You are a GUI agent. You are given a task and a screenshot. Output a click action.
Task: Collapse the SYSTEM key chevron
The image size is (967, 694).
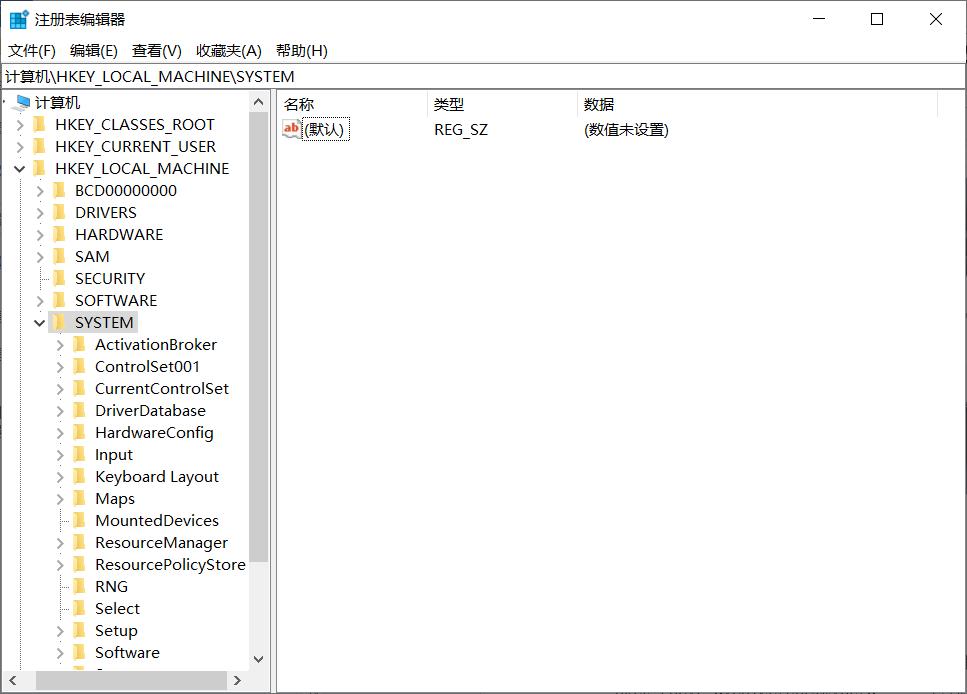[x=40, y=322]
